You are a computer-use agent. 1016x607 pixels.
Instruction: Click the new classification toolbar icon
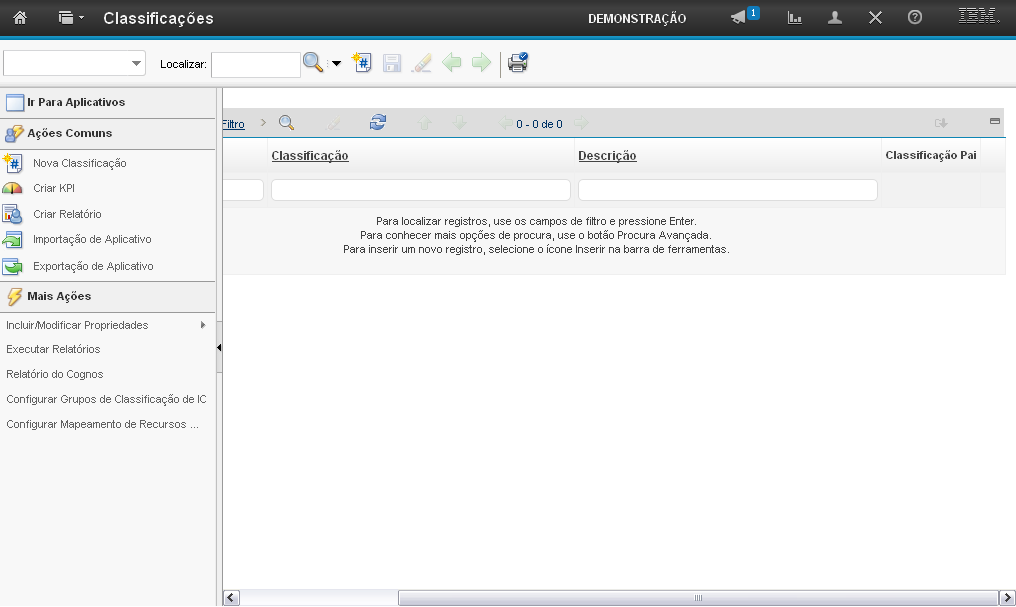click(362, 63)
